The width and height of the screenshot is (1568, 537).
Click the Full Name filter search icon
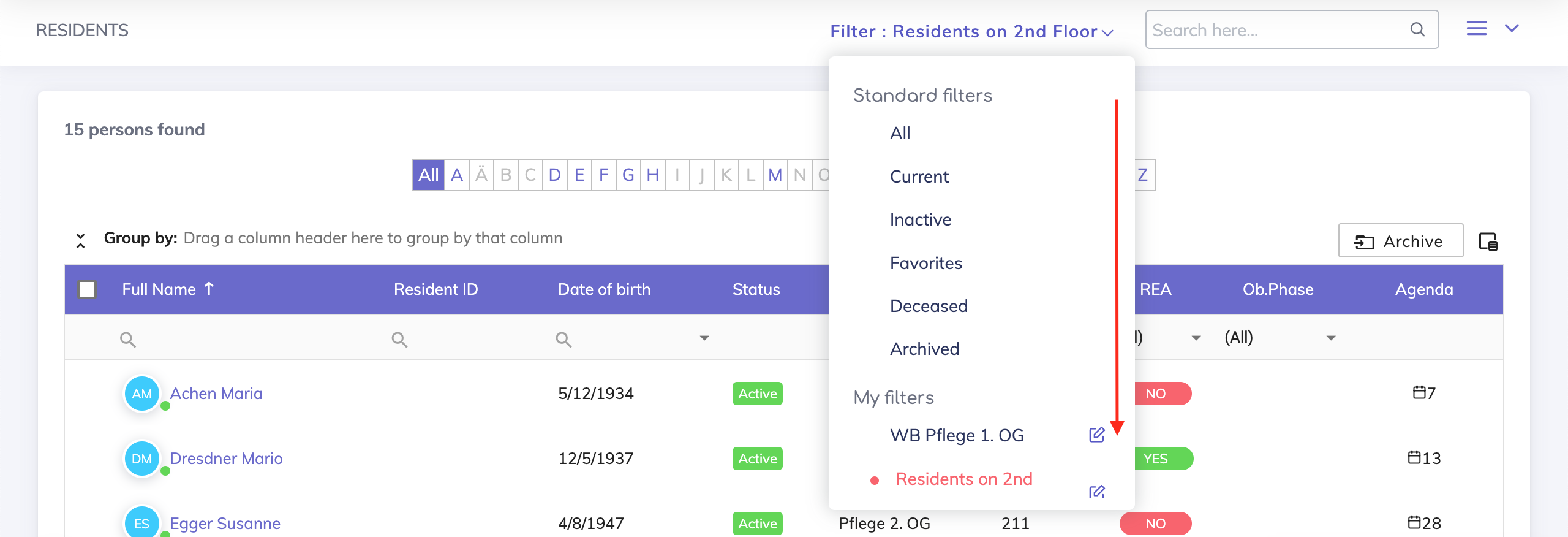click(127, 339)
